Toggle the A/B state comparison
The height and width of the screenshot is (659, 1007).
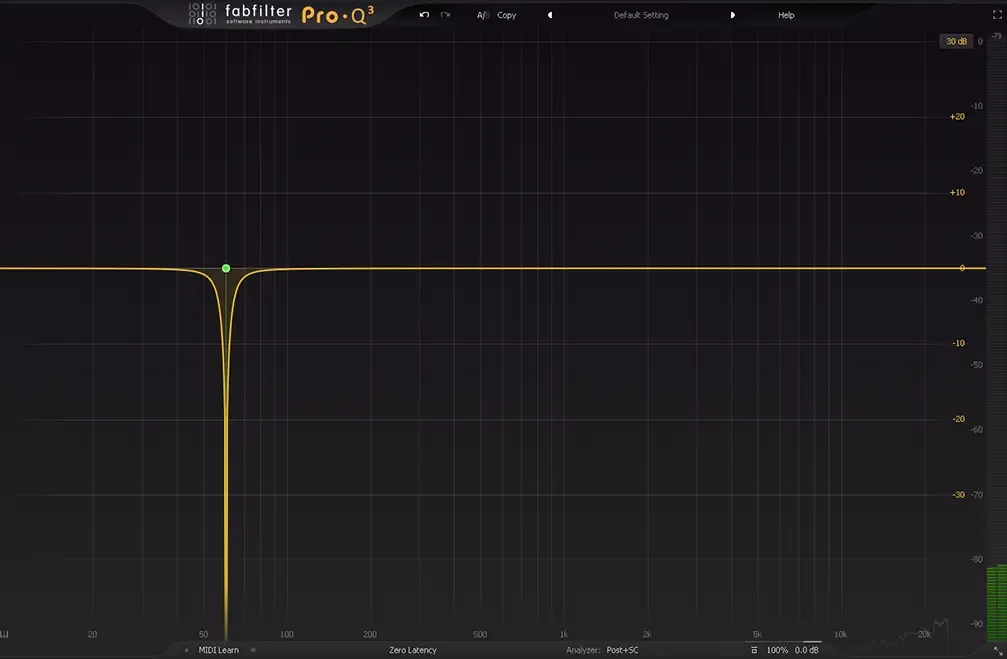pyautogui.click(x=483, y=15)
